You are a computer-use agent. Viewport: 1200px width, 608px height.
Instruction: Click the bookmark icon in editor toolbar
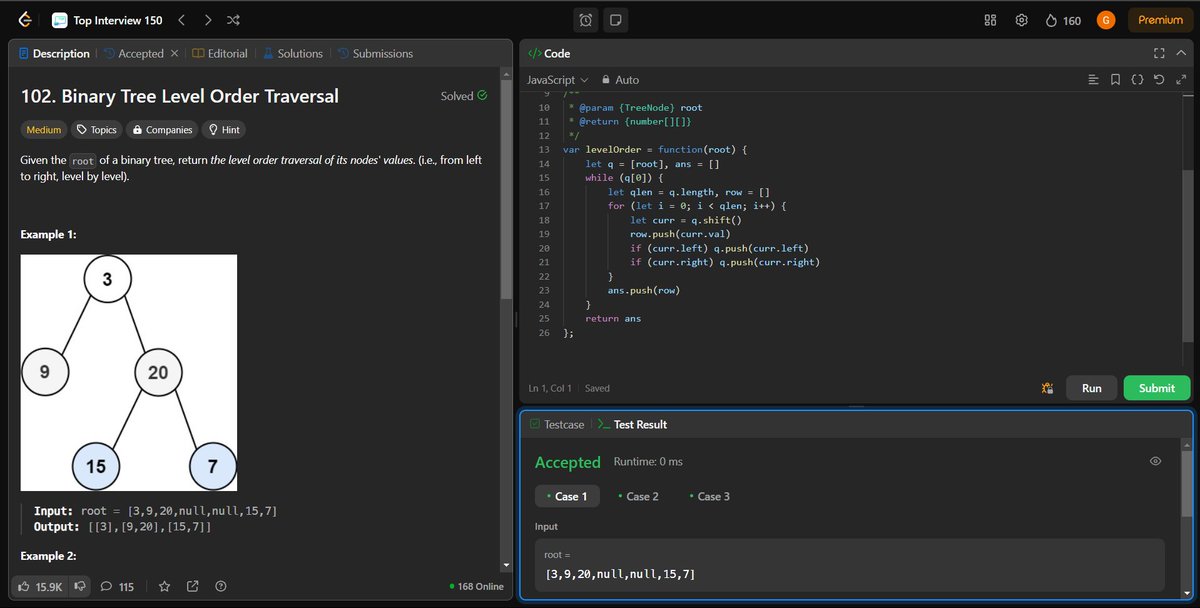1115,80
